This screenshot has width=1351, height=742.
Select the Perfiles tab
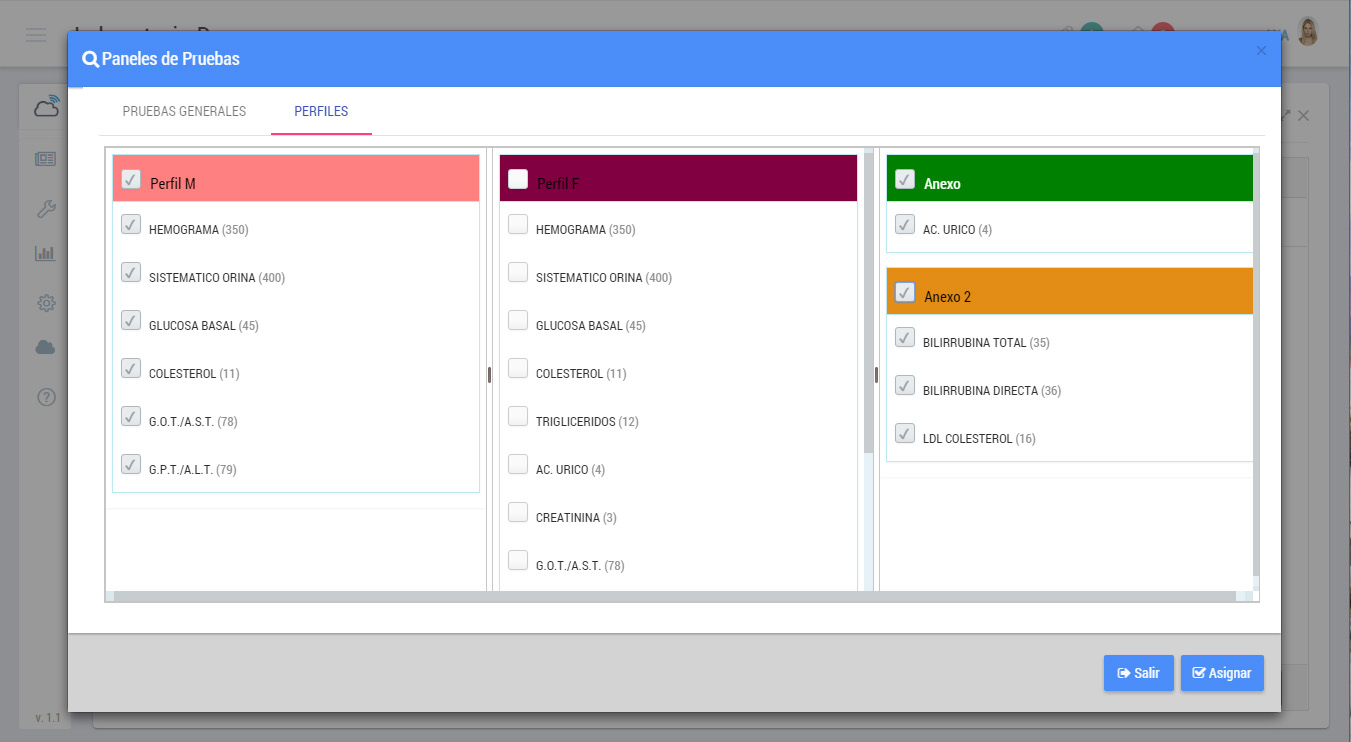(x=321, y=111)
